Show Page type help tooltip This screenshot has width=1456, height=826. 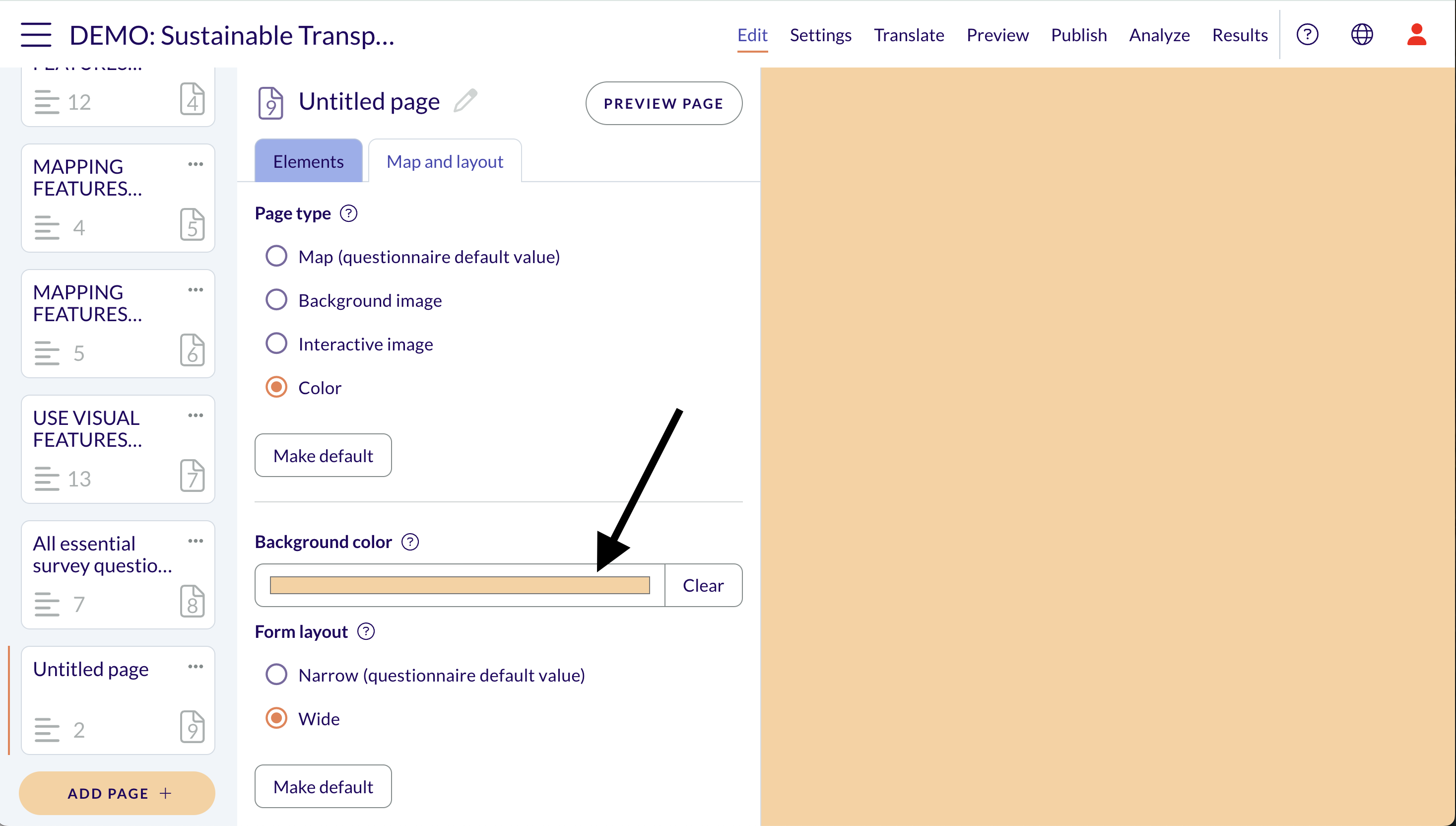349,213
